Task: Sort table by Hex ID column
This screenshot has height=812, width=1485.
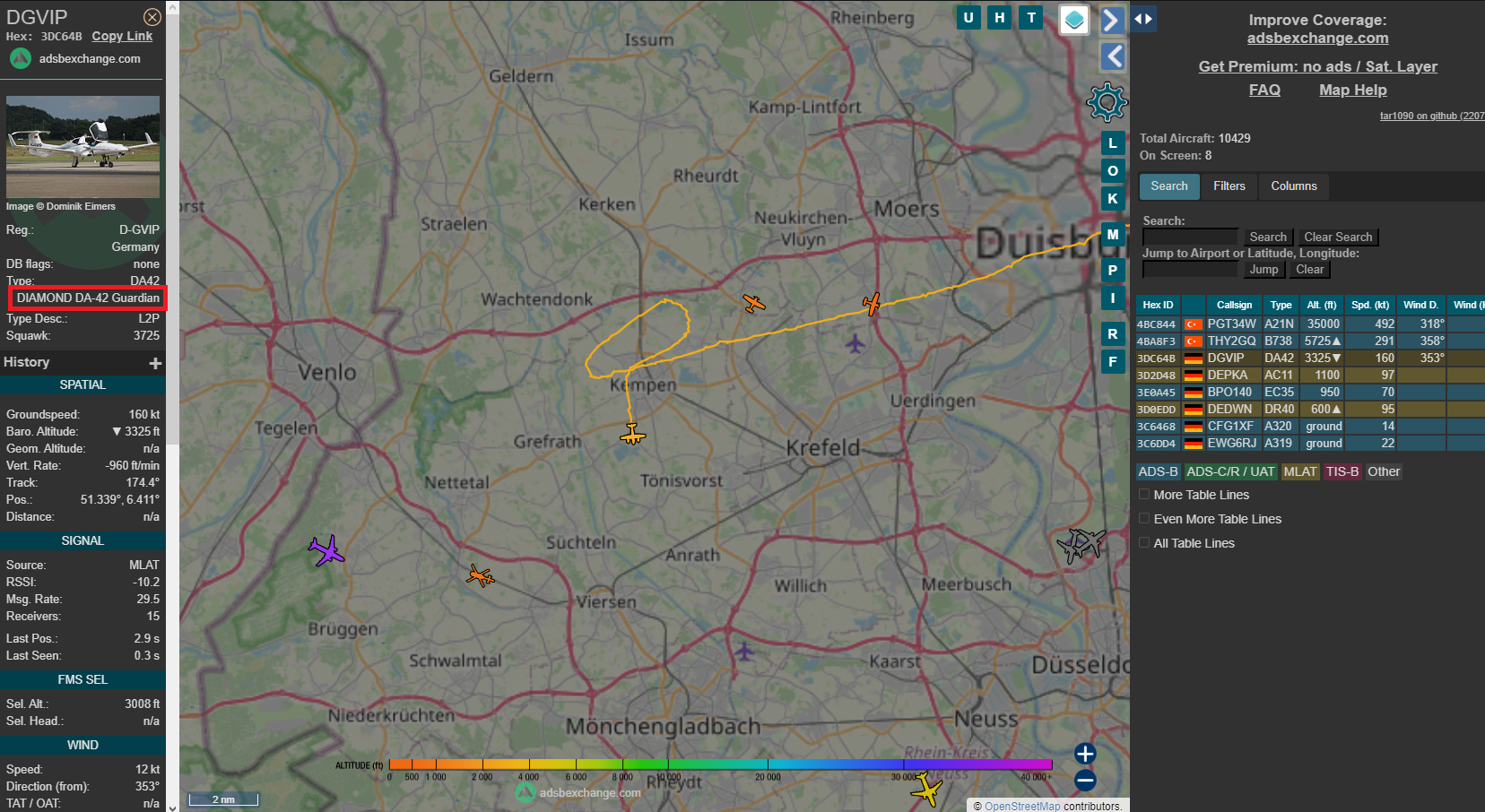Action: point(1158,305)
